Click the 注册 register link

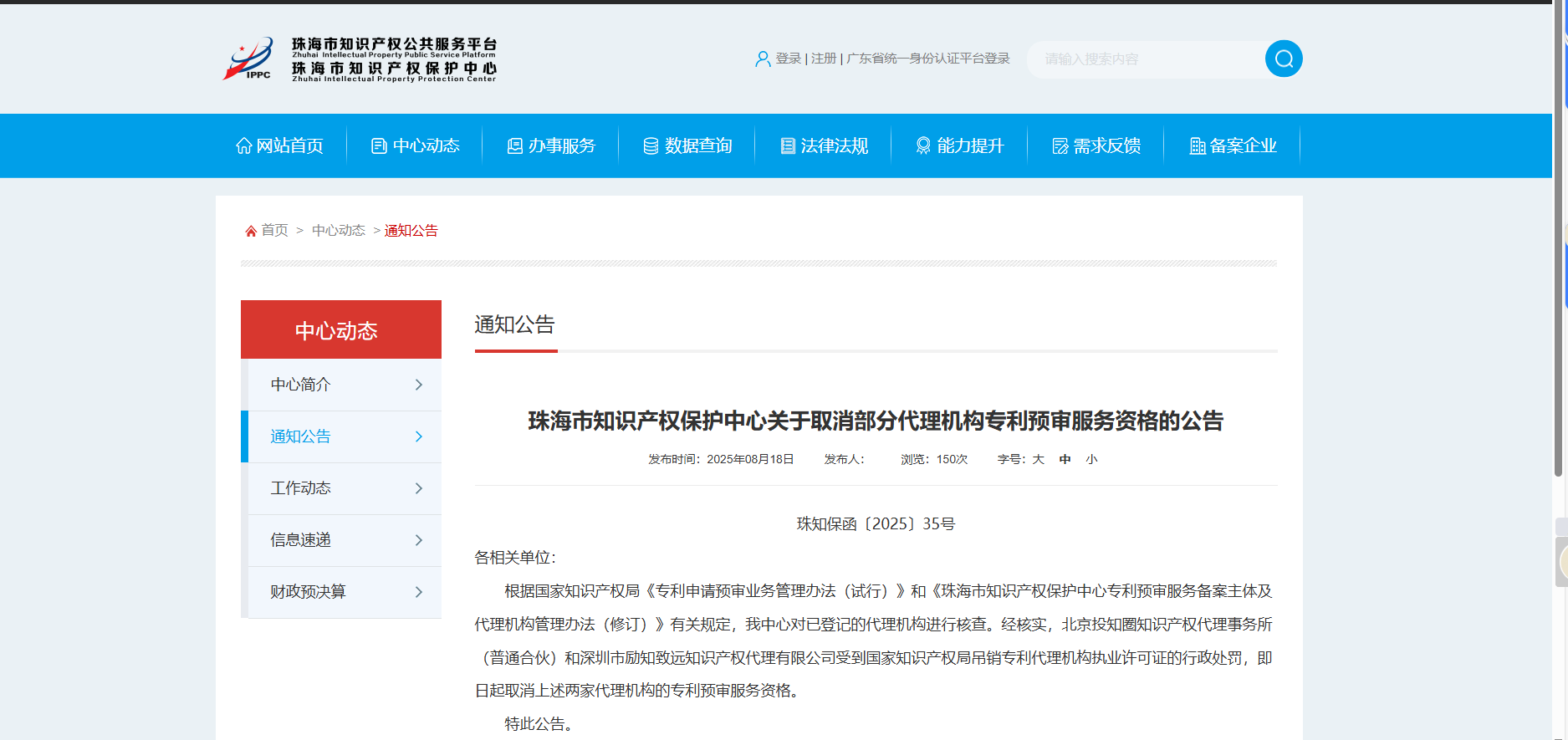823,59
